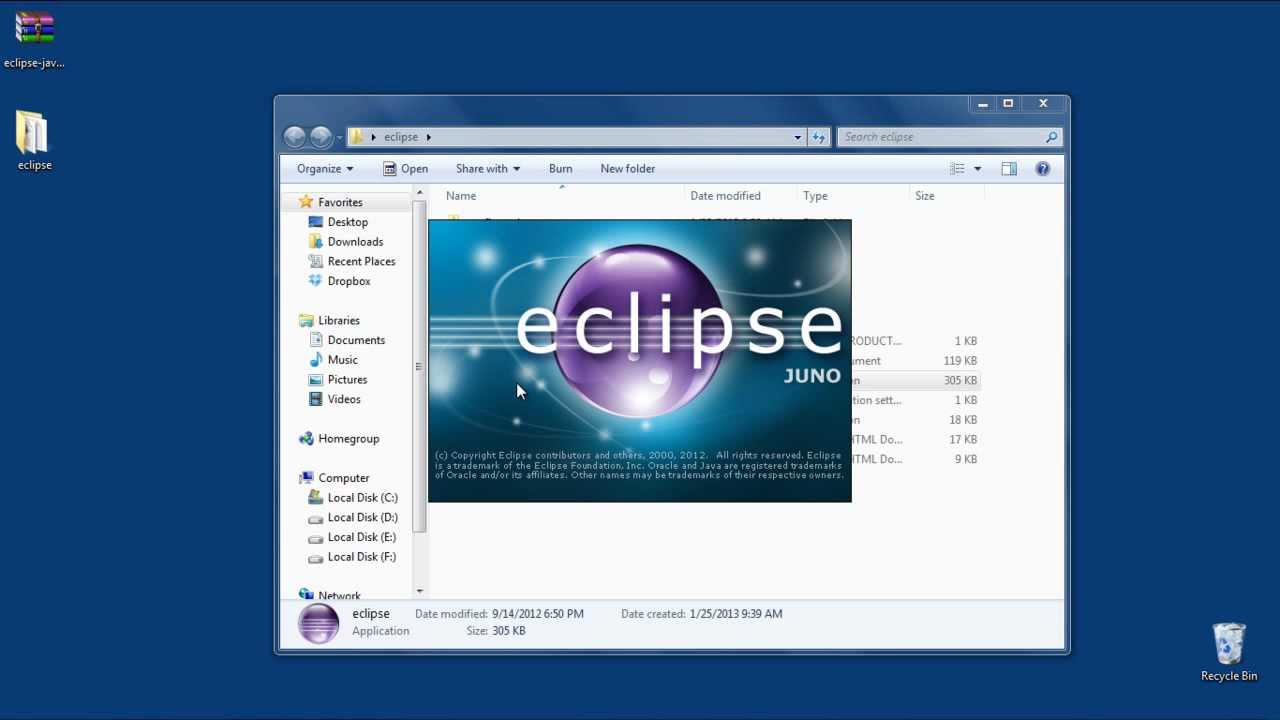Refresh the eclipse folder view
Screen dimensions: 1280x720
click(x=819, y=137)
